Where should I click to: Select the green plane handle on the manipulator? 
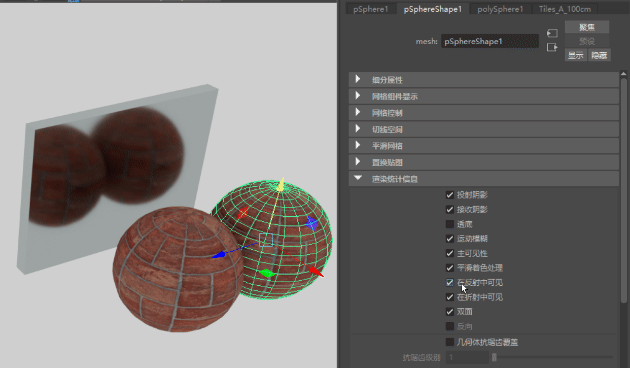click(x=267, y=274)
